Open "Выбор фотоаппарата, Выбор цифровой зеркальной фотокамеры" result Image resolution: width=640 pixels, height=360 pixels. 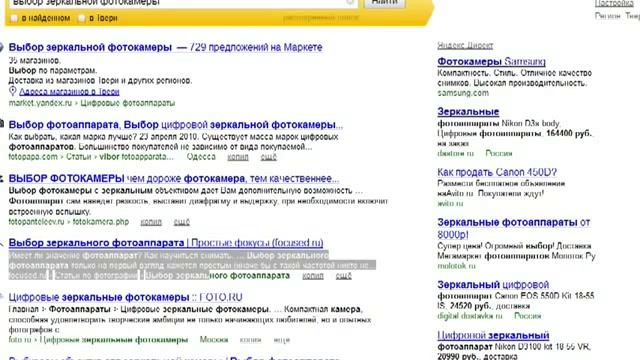176,124
